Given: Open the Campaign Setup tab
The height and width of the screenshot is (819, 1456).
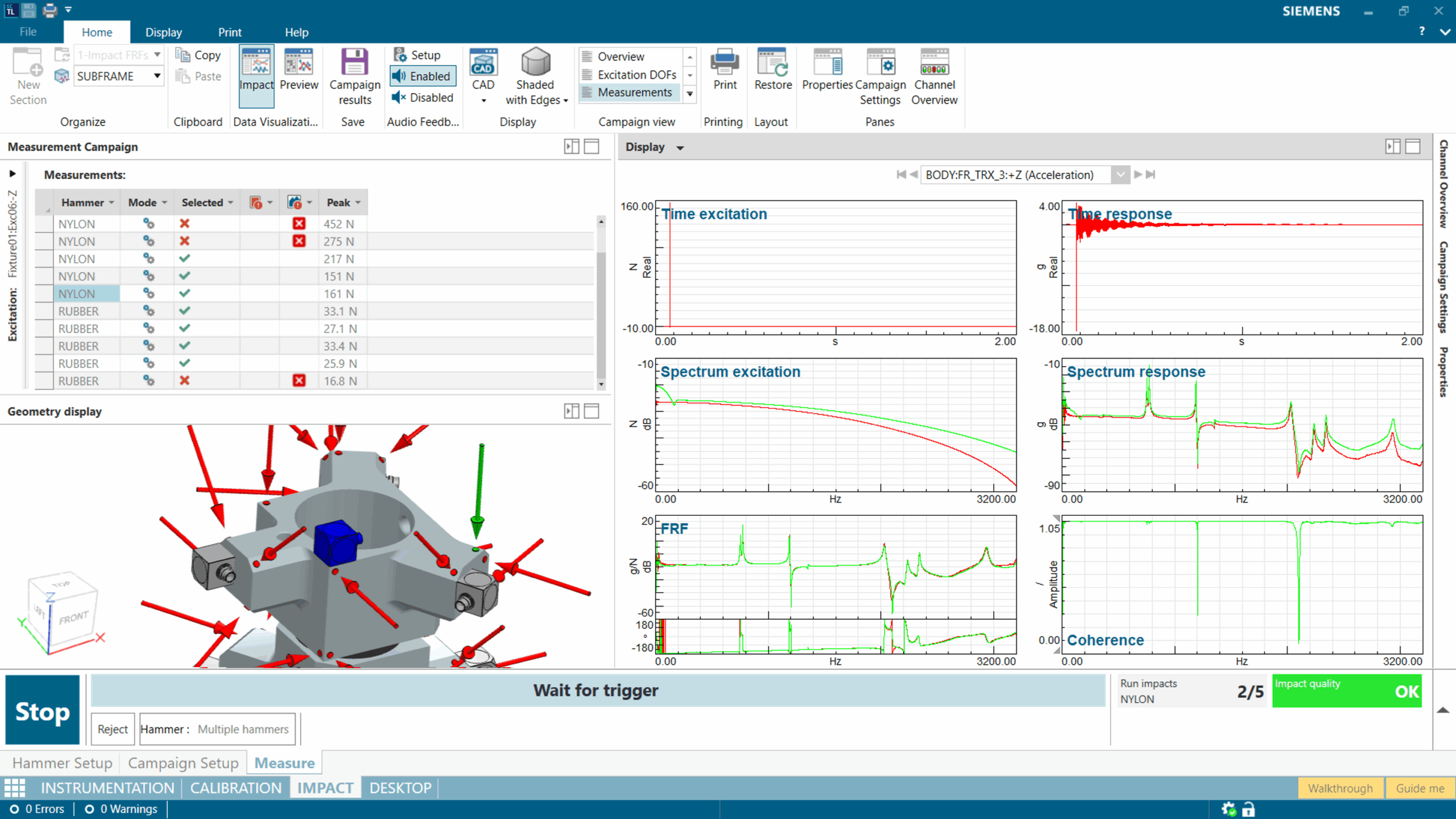Looking at the screenshot, I should (183, 763).
